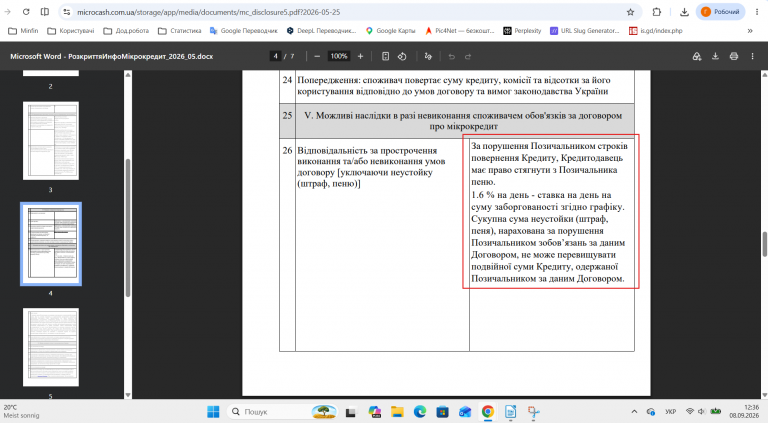Save PDF to Google Drive icon

coord(696,56)
